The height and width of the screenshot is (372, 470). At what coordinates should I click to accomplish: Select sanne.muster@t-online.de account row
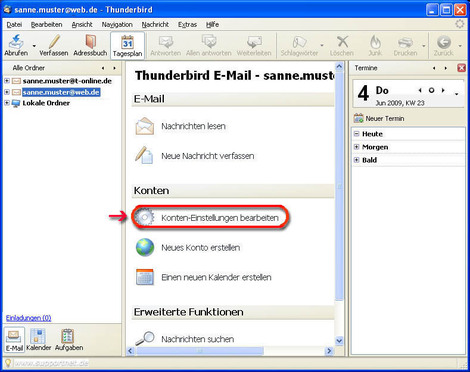(x=67, y=81)
